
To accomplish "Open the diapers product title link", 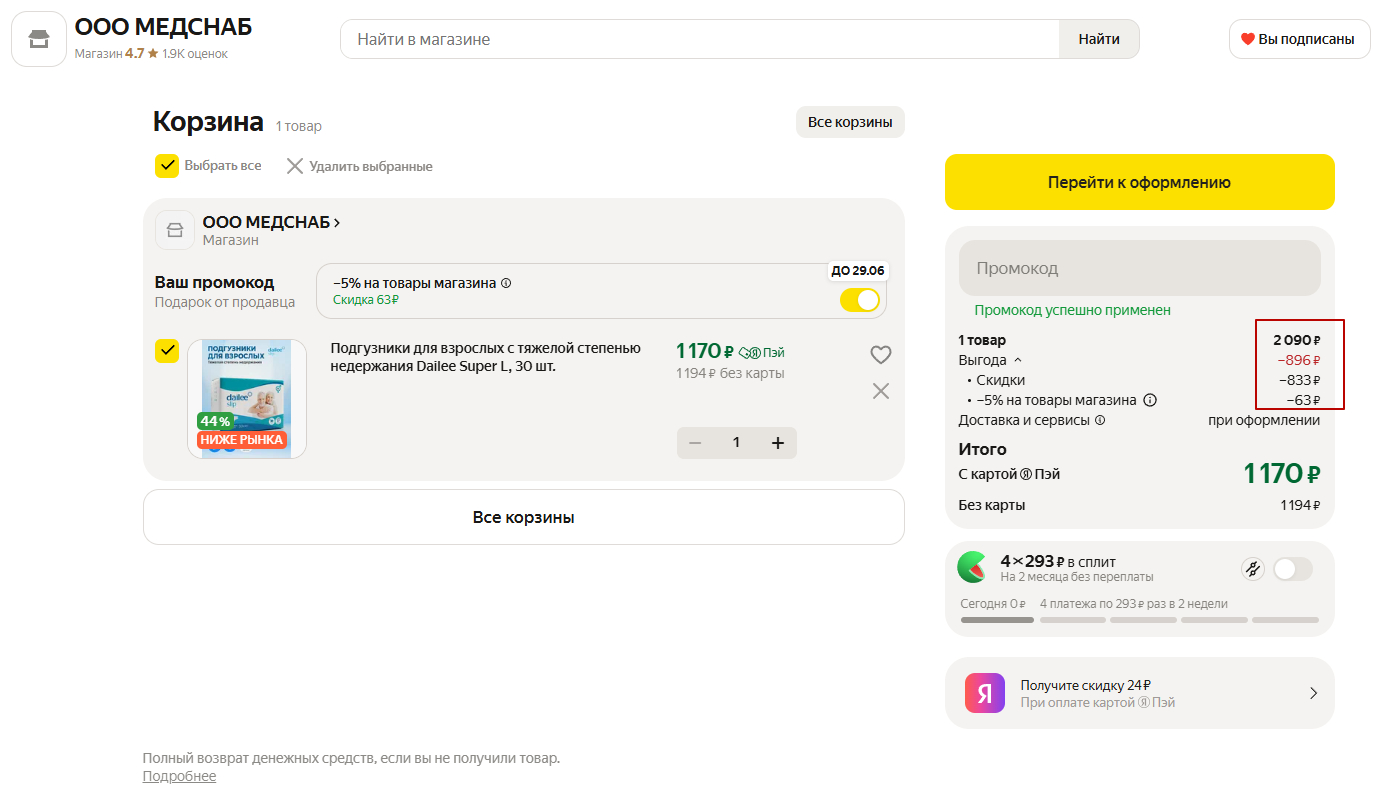I will pos(485,357).
